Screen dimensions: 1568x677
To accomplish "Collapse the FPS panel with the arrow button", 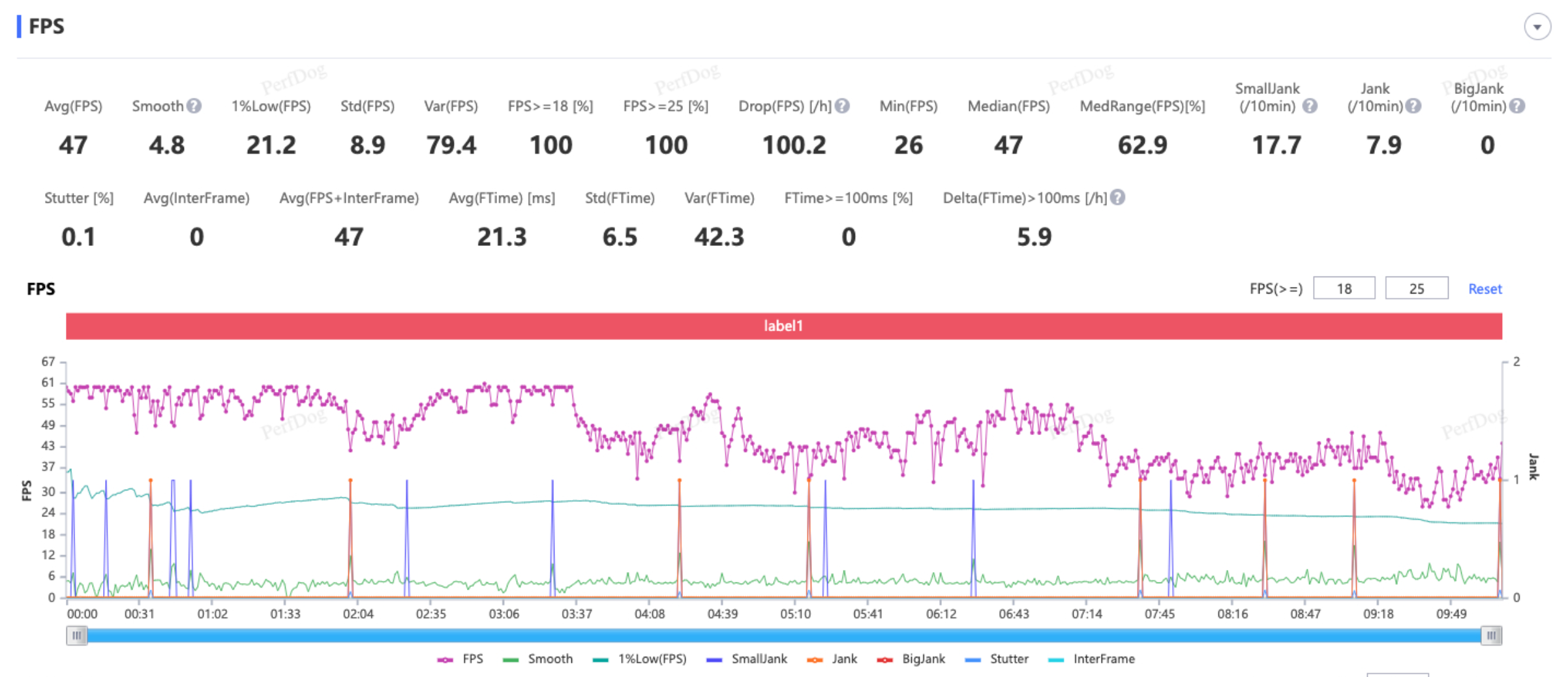I will pyautogui.click(x=1537, y=27).
